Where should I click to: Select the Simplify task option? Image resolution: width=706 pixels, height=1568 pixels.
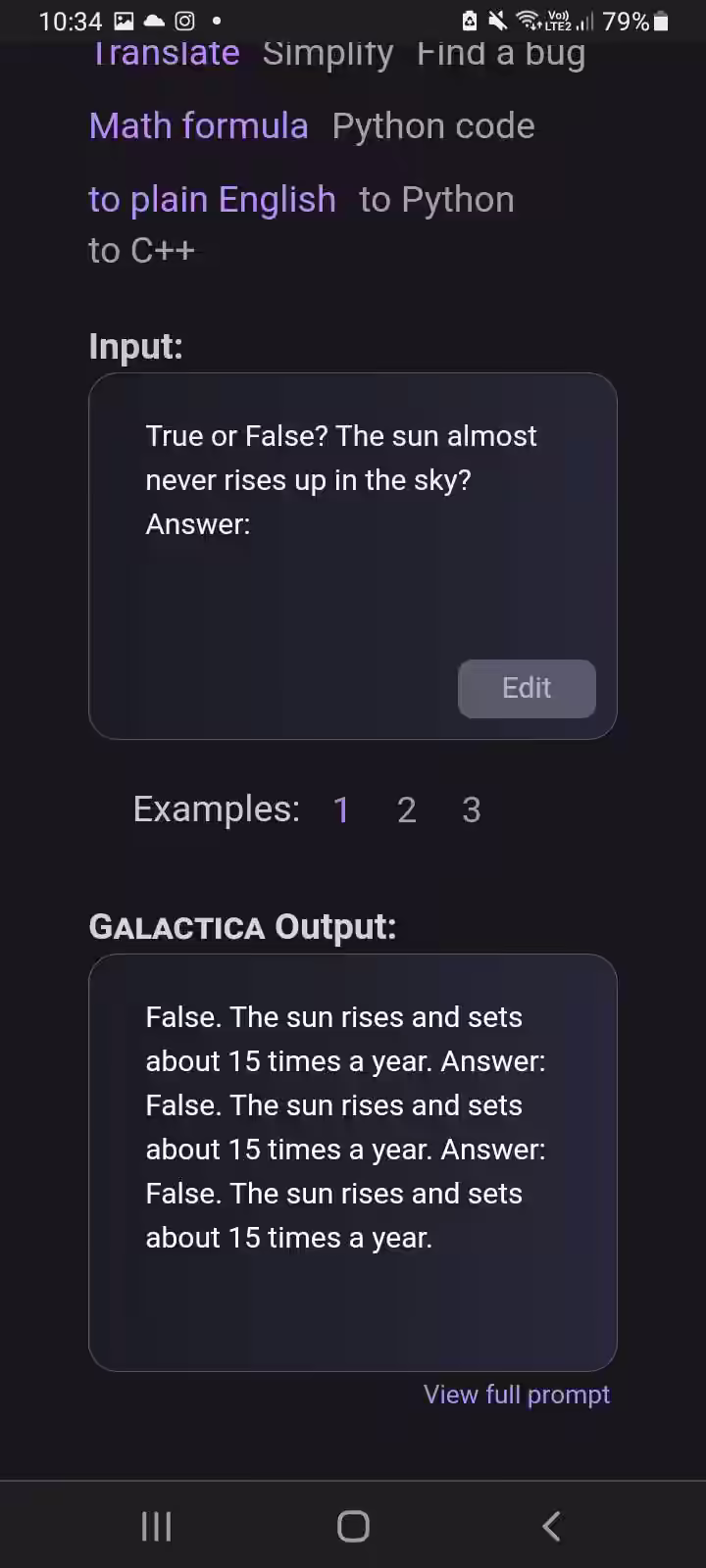point(328,54)
